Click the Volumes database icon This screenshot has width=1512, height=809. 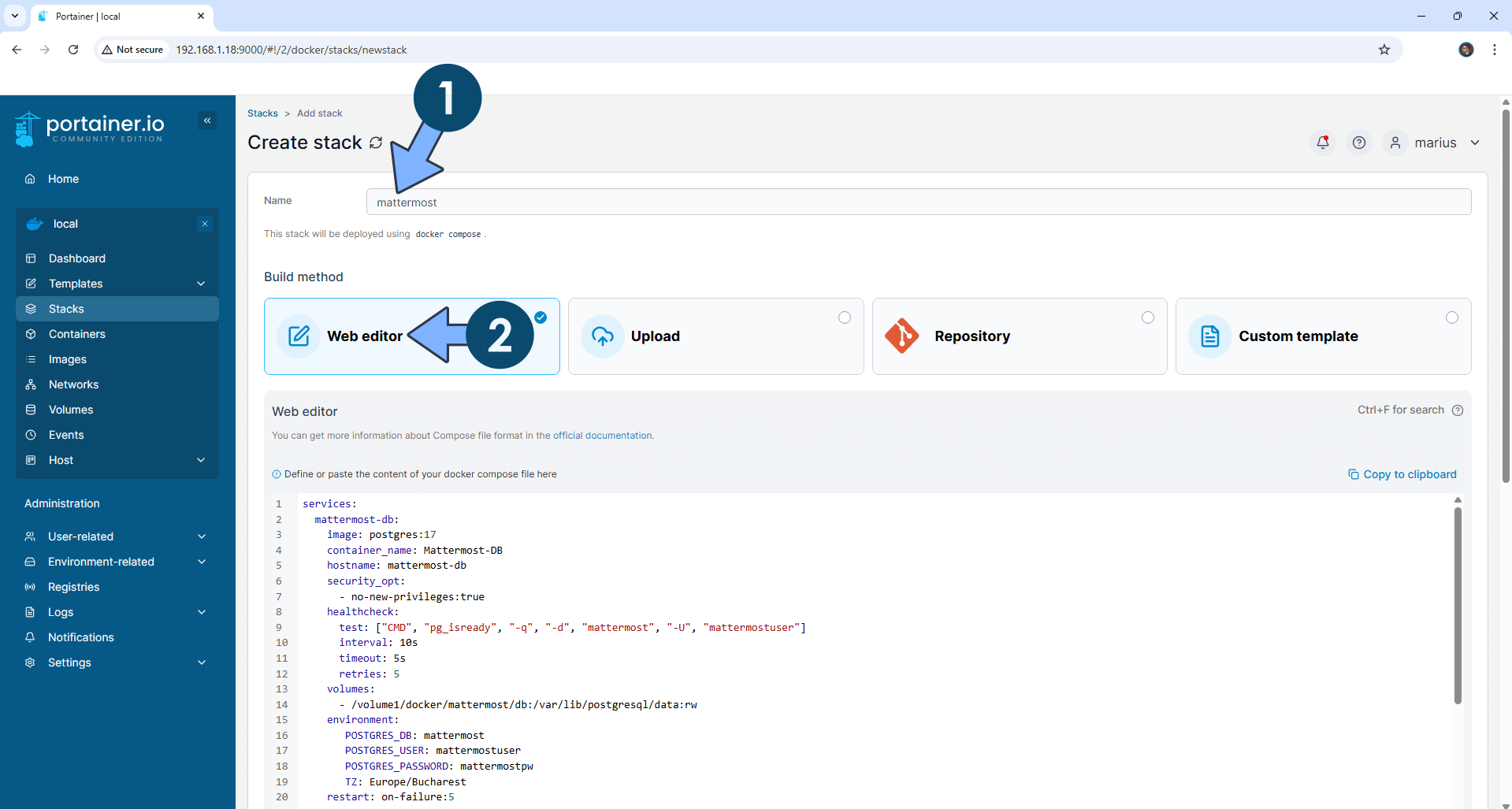click(31, 410)
